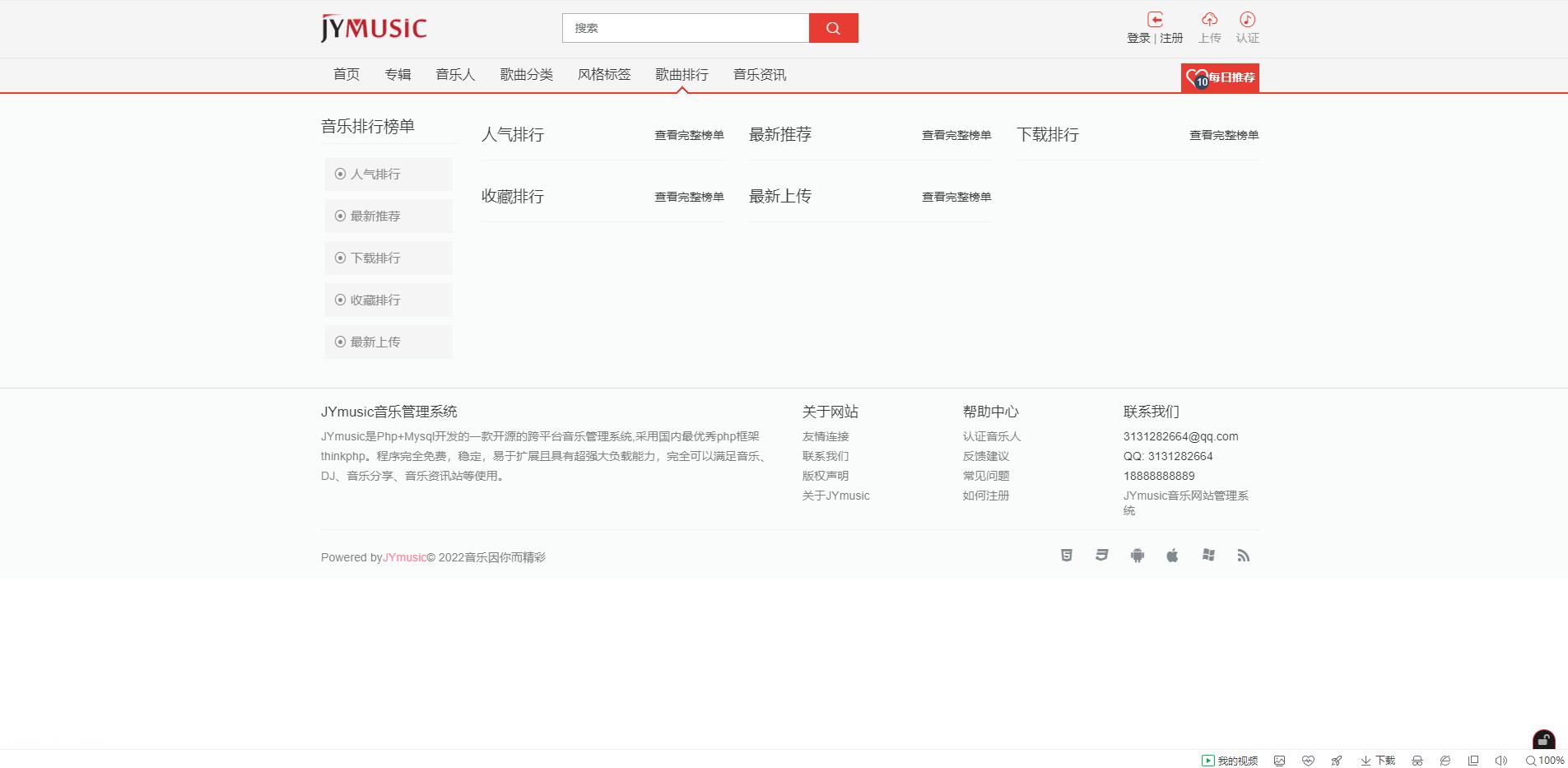Toggle the lock icon at bottom right
The height and width of the screenshot is (768, 1568).
1543,739
